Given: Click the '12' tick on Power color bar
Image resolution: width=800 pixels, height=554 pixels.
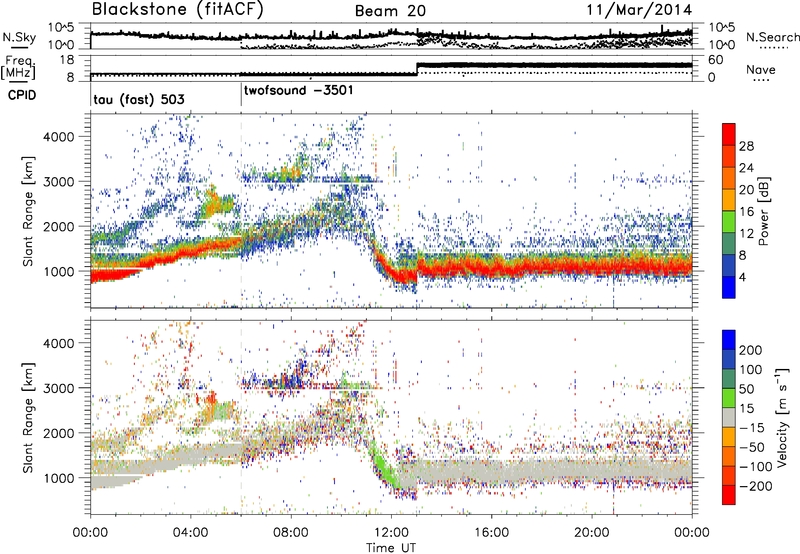Looking at the screenshot, I should pos(746,234).
